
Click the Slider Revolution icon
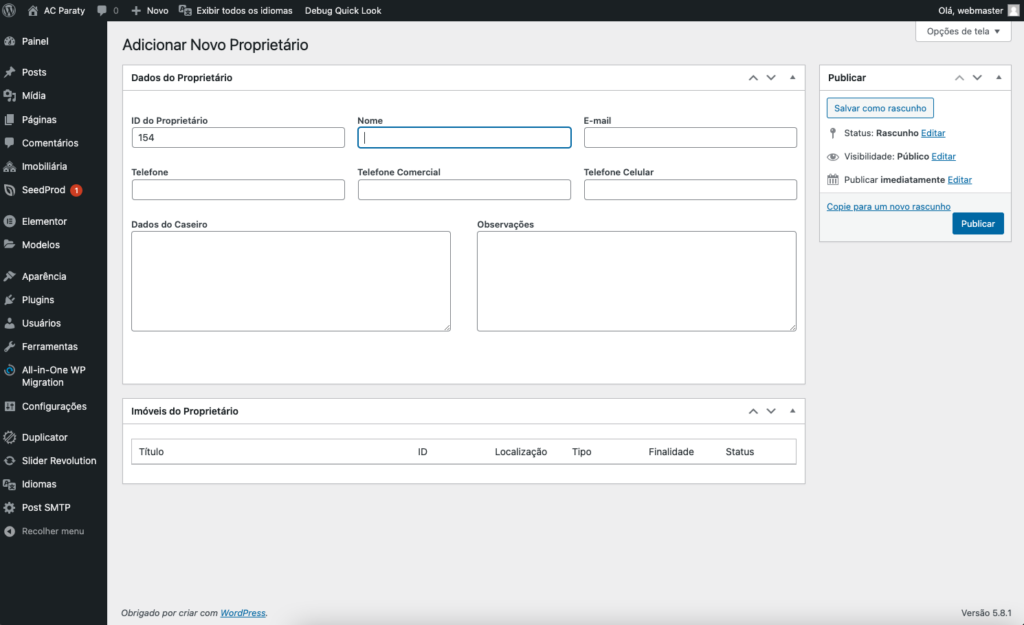(x=10, y=461)
